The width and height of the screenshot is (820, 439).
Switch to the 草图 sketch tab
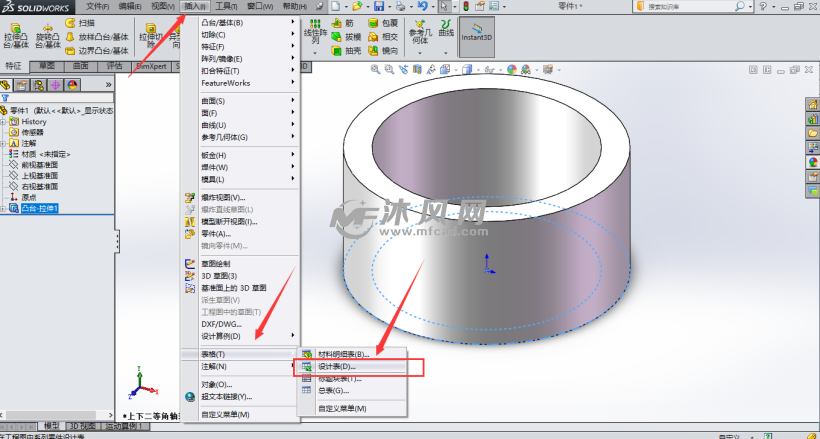(x=47, y=66)
